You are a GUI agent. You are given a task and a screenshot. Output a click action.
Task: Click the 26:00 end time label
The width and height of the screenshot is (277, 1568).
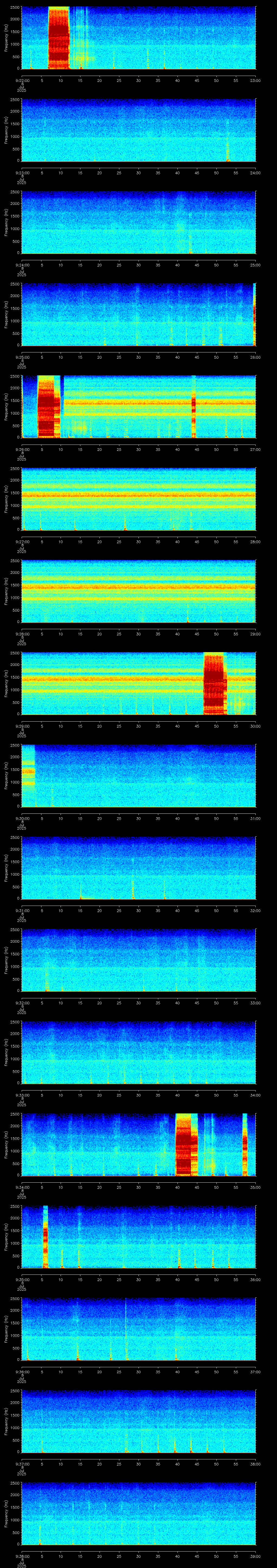coord(255,357)
